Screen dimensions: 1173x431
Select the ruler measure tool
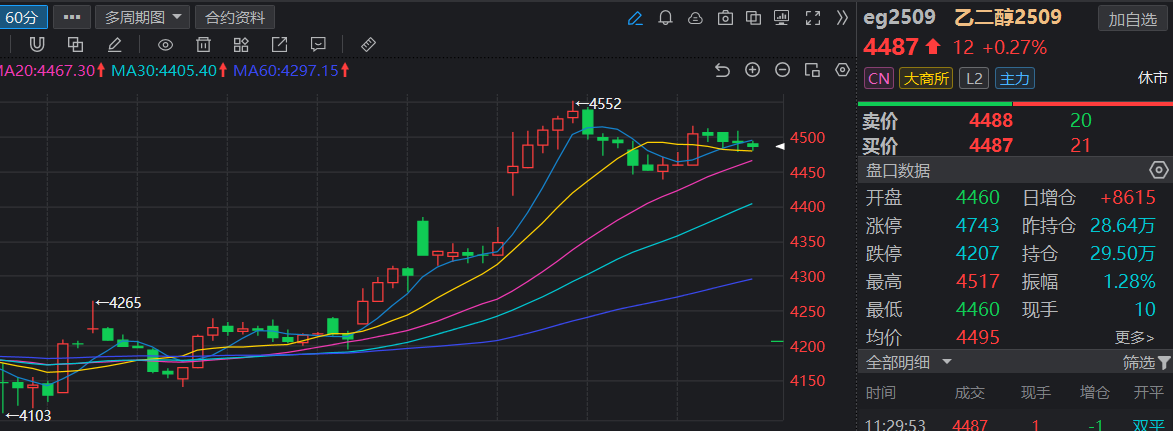pos(368,45)
